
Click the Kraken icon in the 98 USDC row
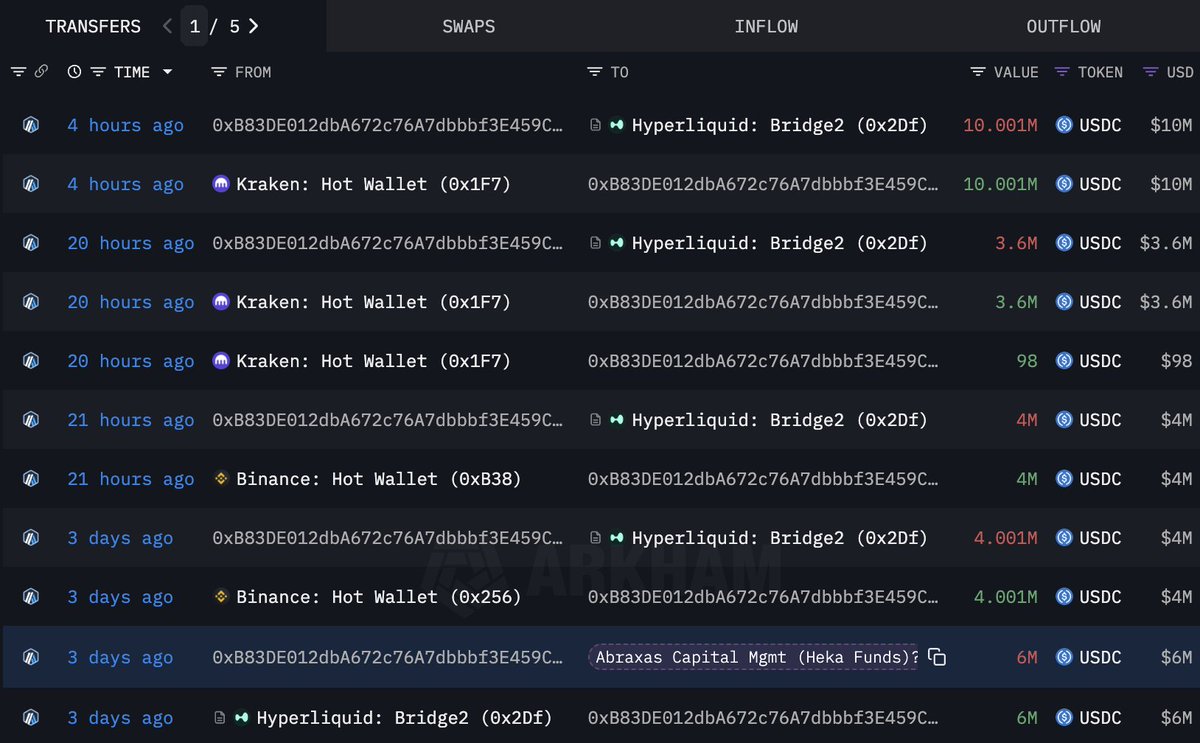point(221,361)
